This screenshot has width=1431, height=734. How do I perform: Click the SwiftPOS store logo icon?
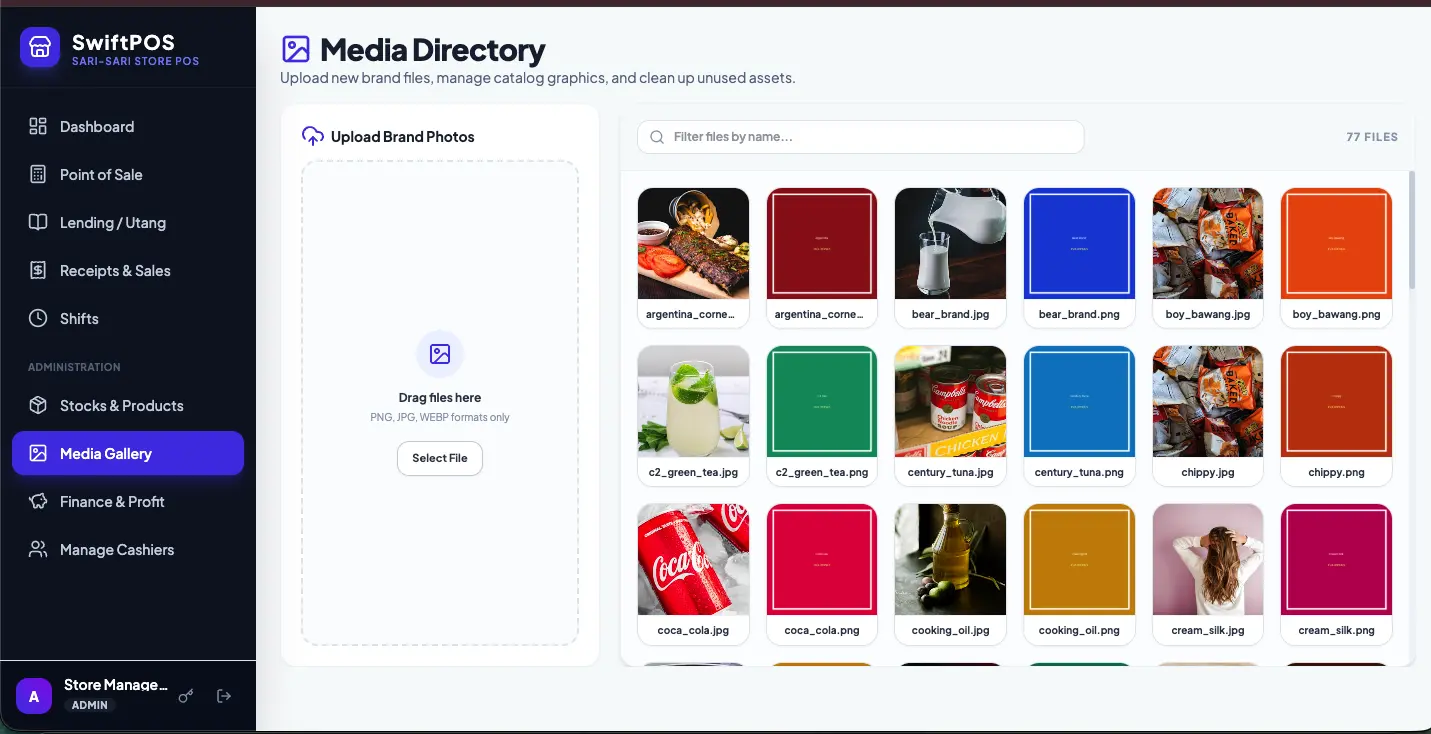[x=40, y=47]
